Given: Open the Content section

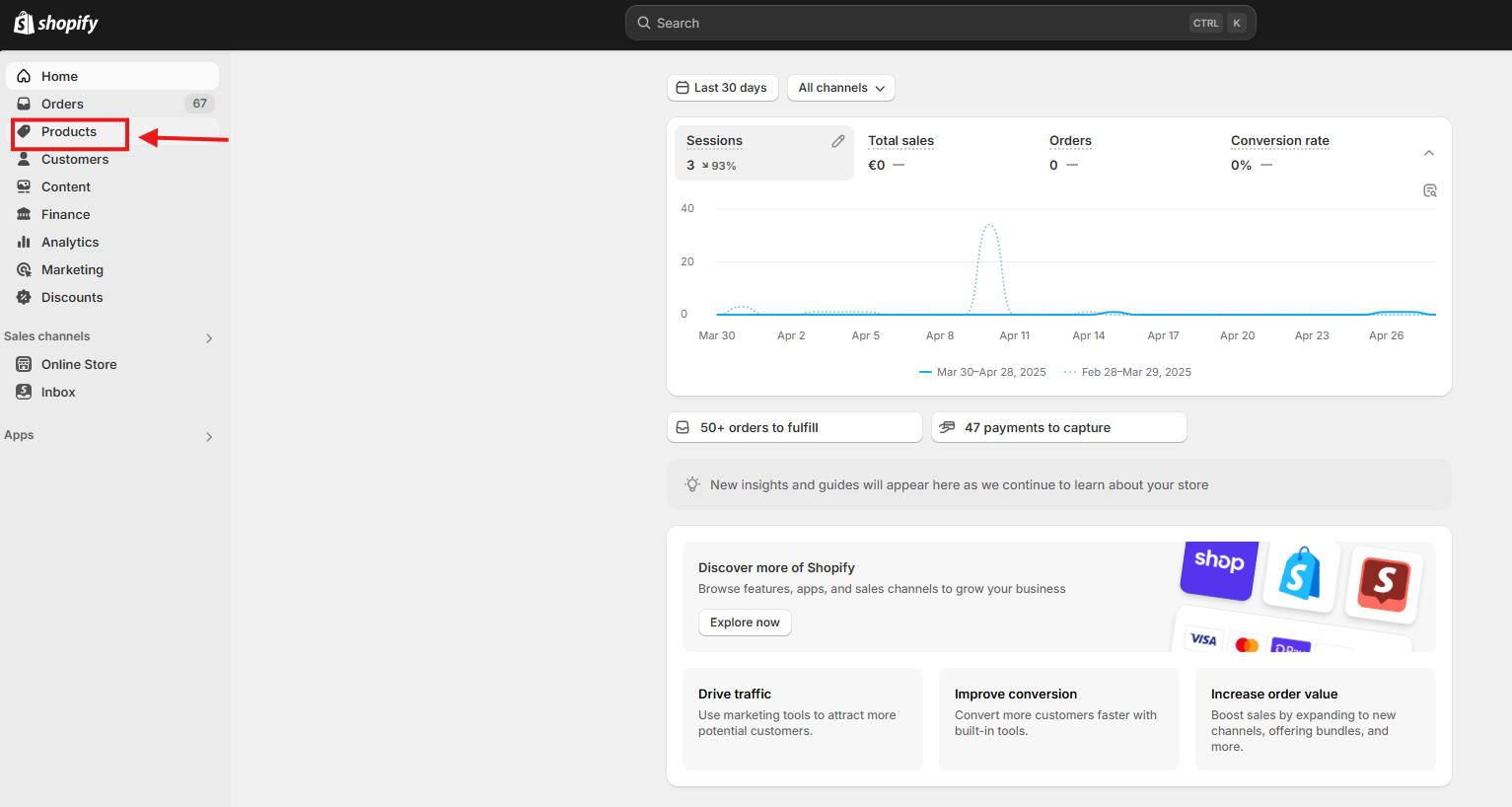Looking at the screenshot, I should (x=112, y=186).
